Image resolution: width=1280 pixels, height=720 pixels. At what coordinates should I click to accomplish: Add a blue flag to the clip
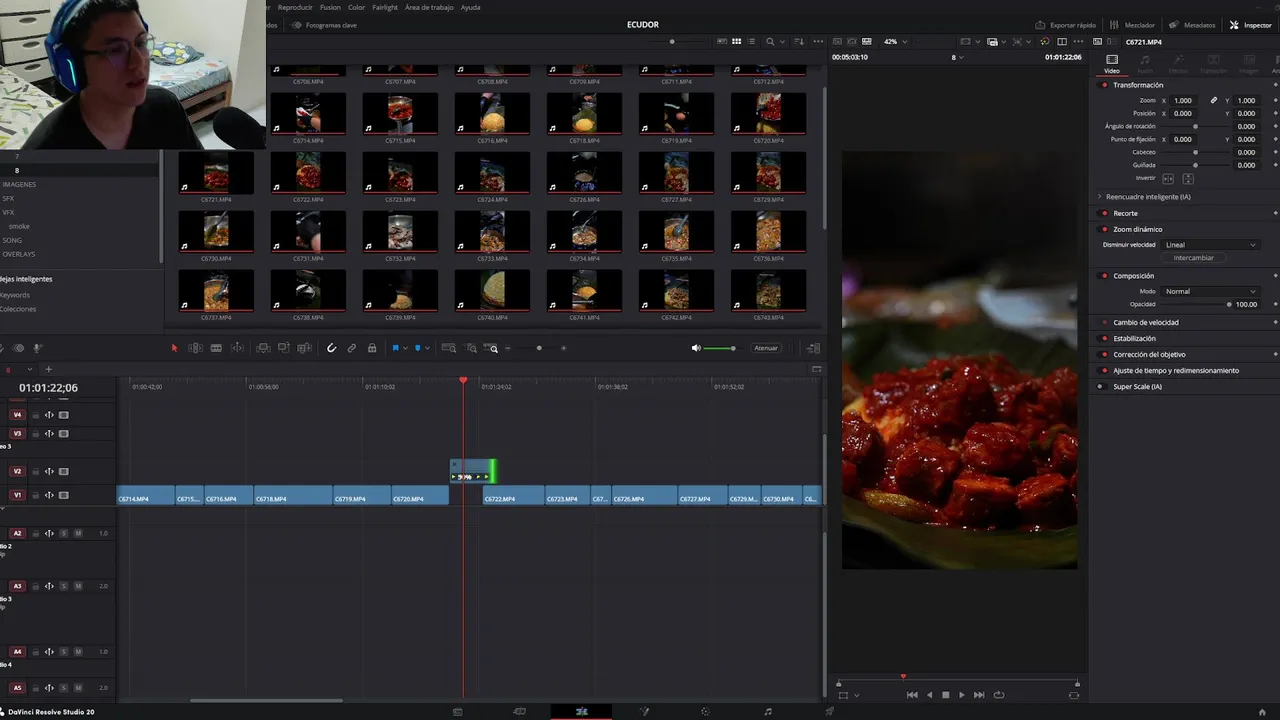(395, 348)
